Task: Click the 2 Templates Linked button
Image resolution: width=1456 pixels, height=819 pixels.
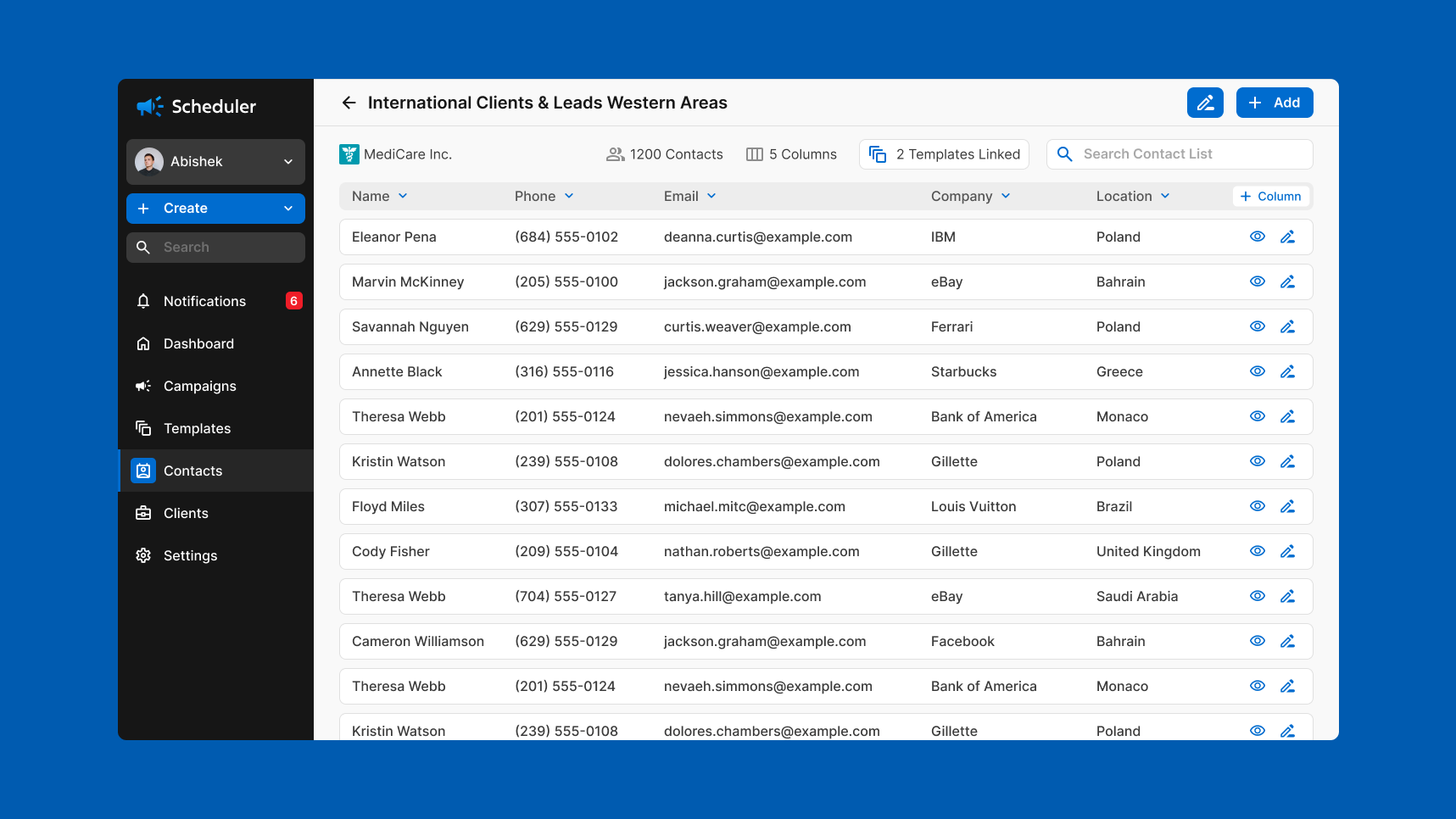Action: tap(944, 153)
